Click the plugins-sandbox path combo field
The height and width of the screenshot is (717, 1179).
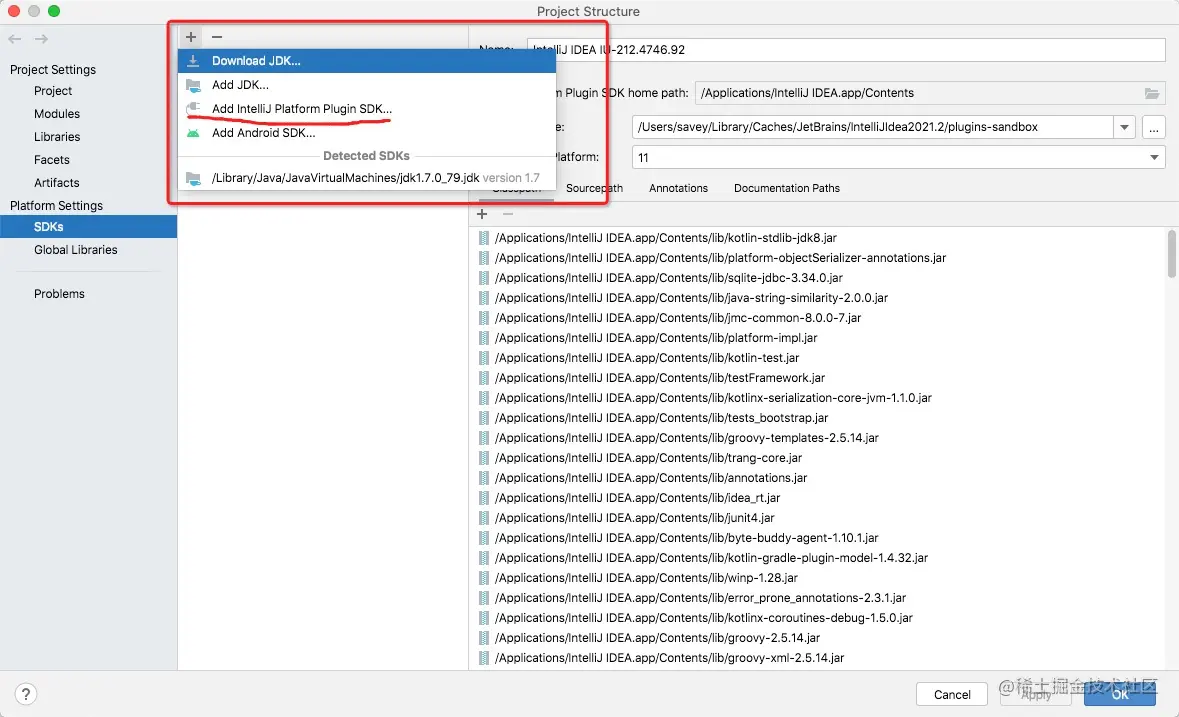(x=872, y=127)
